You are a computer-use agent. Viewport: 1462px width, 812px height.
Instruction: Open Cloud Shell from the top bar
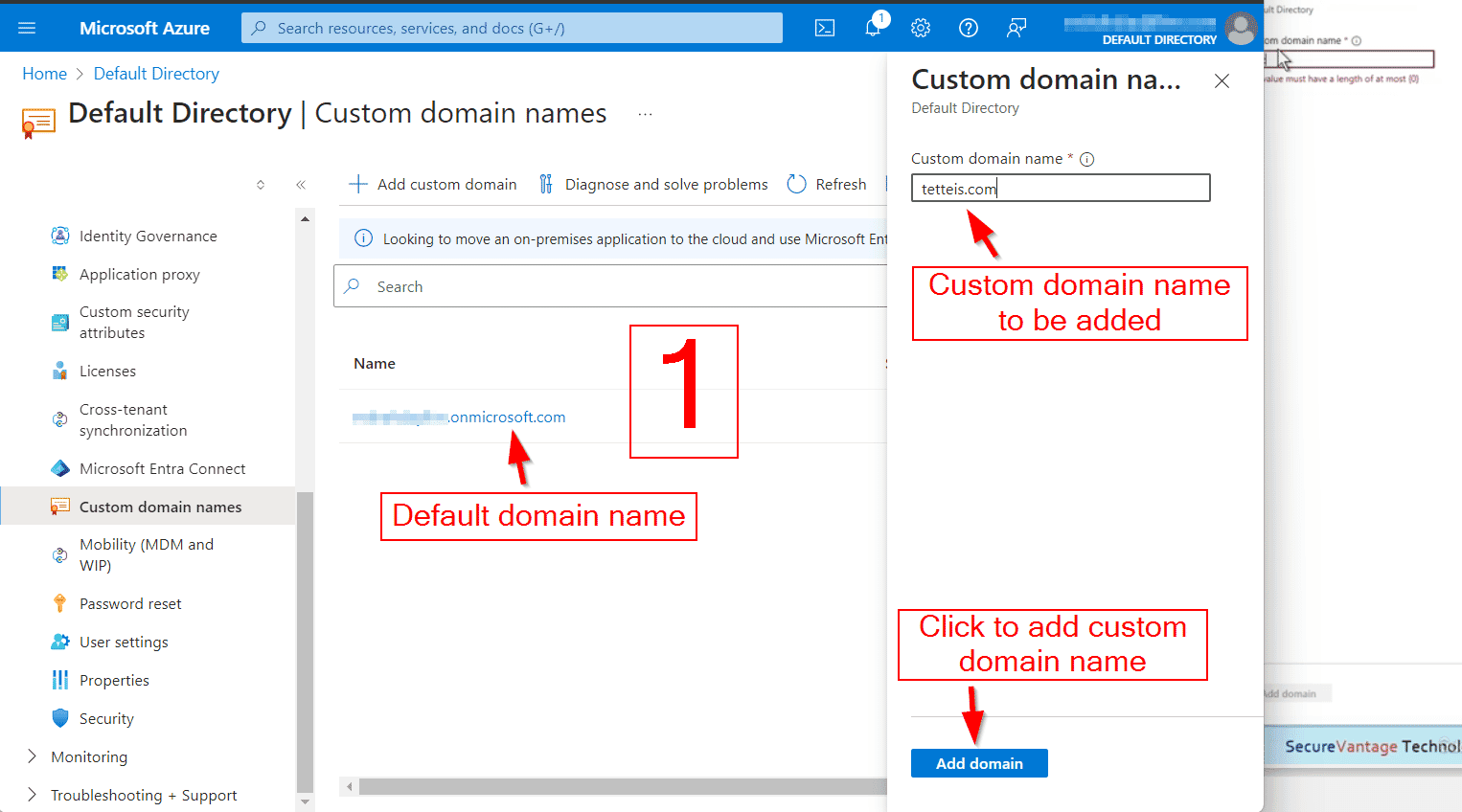click(x=825, y=28)
